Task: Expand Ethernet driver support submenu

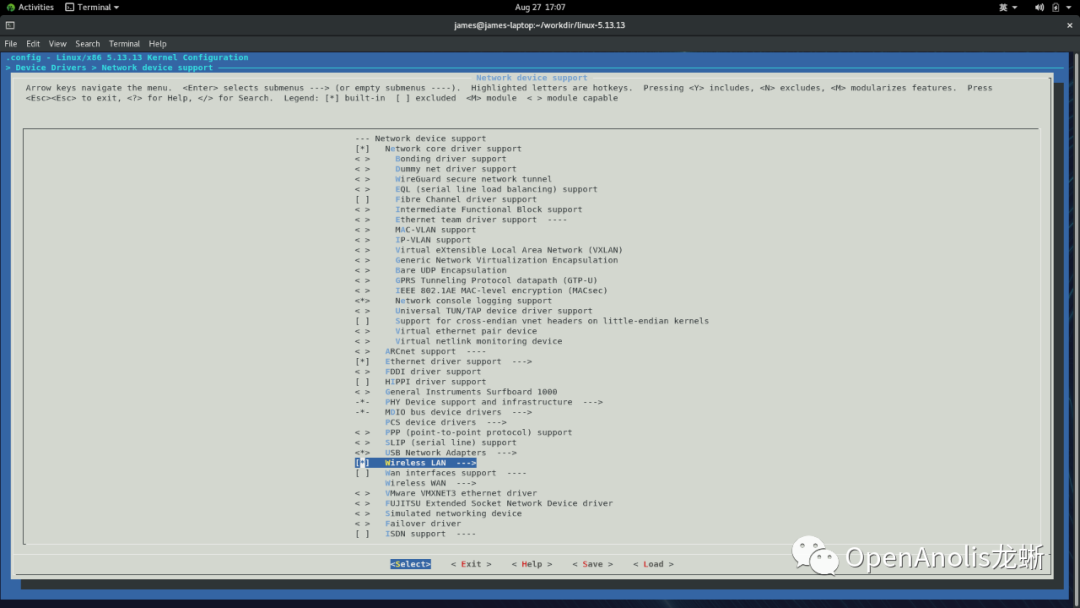Action: (x=458, y=361)
